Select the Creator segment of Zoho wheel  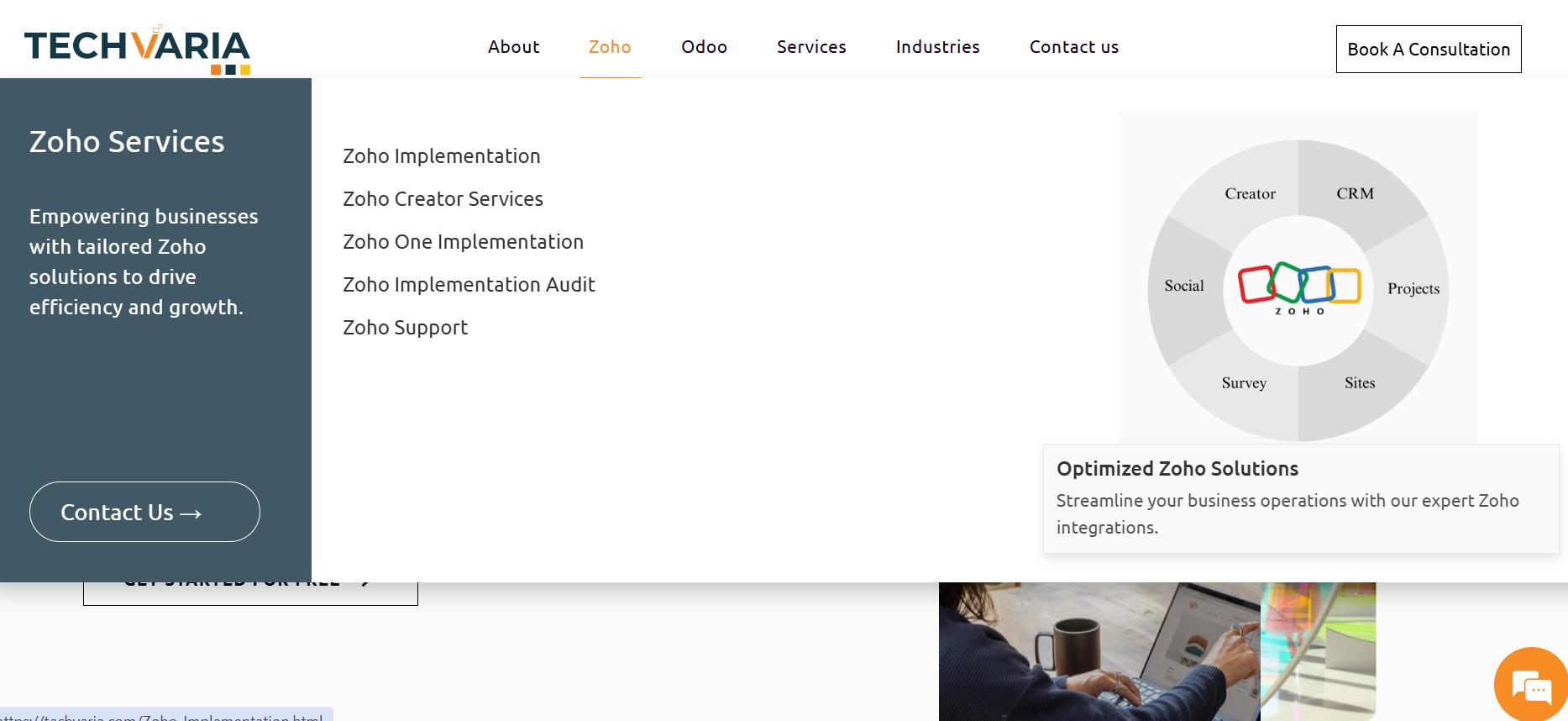coord(1250,193)
